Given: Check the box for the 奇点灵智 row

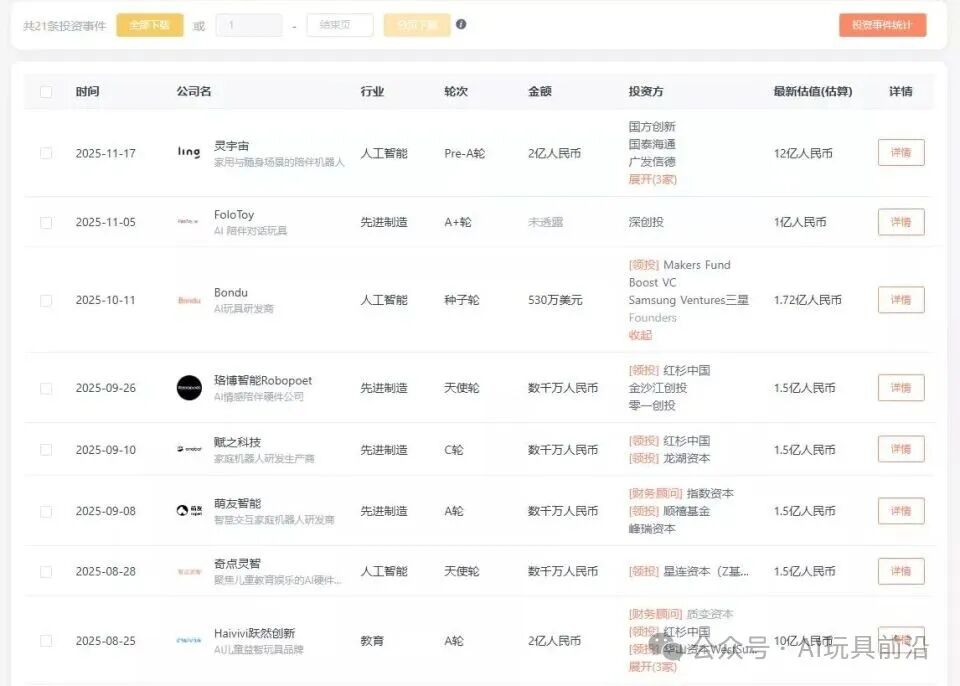Looking at the screenshot, I should pyautogui.click(x=46, y=571).
